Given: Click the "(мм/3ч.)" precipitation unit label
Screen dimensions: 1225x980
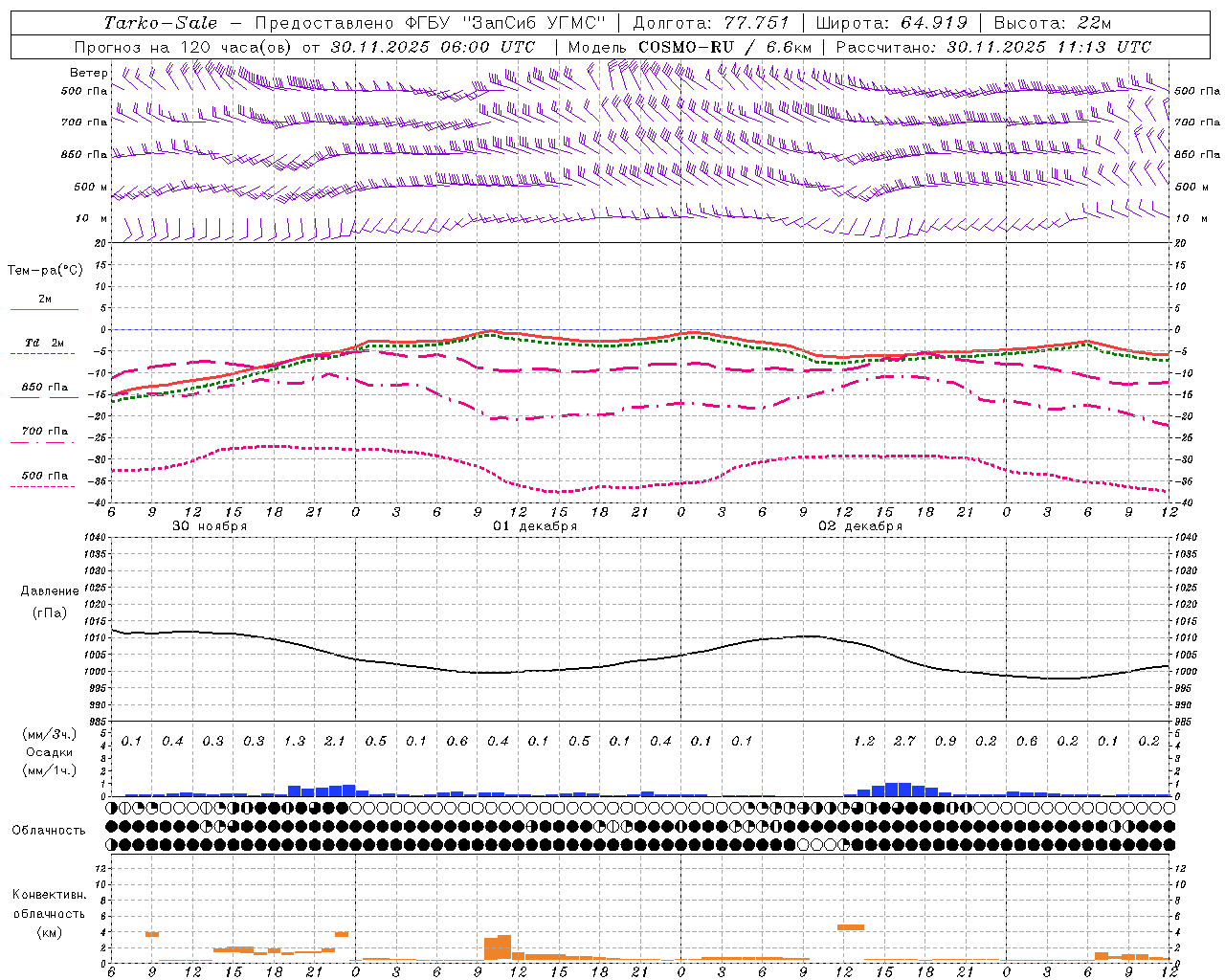Looking at the screenshot, I should tap(50, 734).
